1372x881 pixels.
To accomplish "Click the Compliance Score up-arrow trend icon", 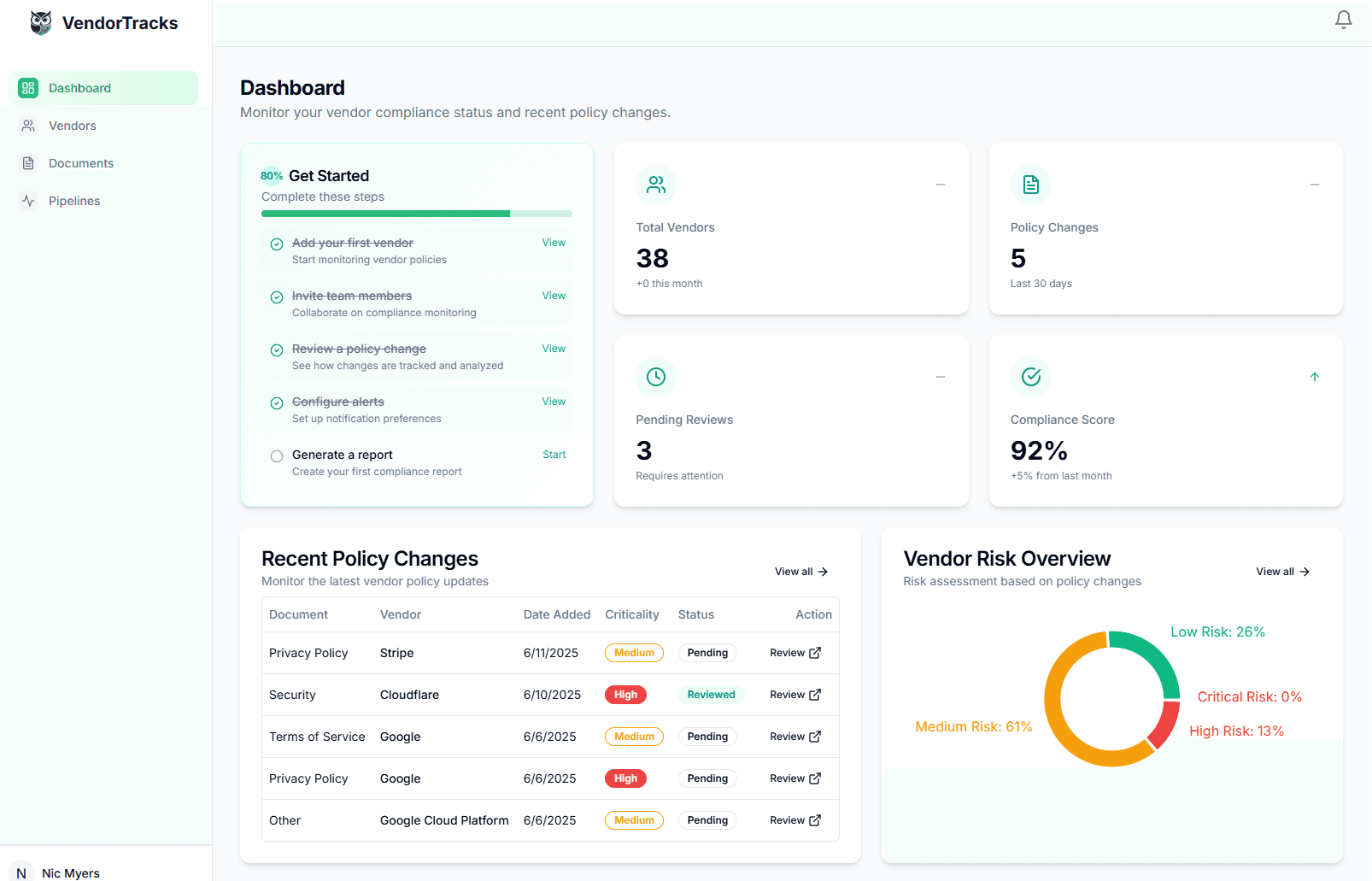I will pos(1314,377).
